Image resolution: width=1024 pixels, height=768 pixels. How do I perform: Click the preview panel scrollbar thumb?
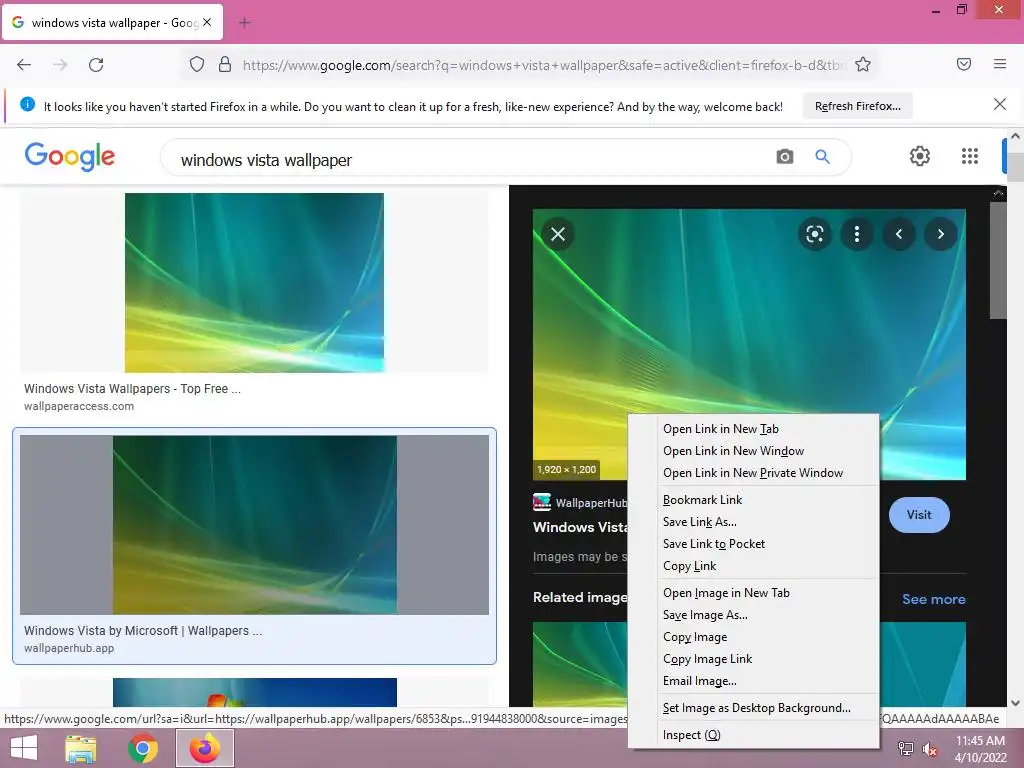click(x=998, y=260)
